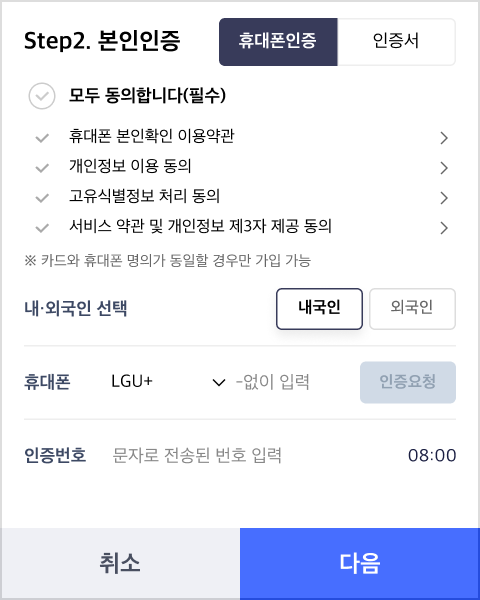
Task: Check the 모두 동의합니다(필수) circle
Action: click(x=42, y=96)
